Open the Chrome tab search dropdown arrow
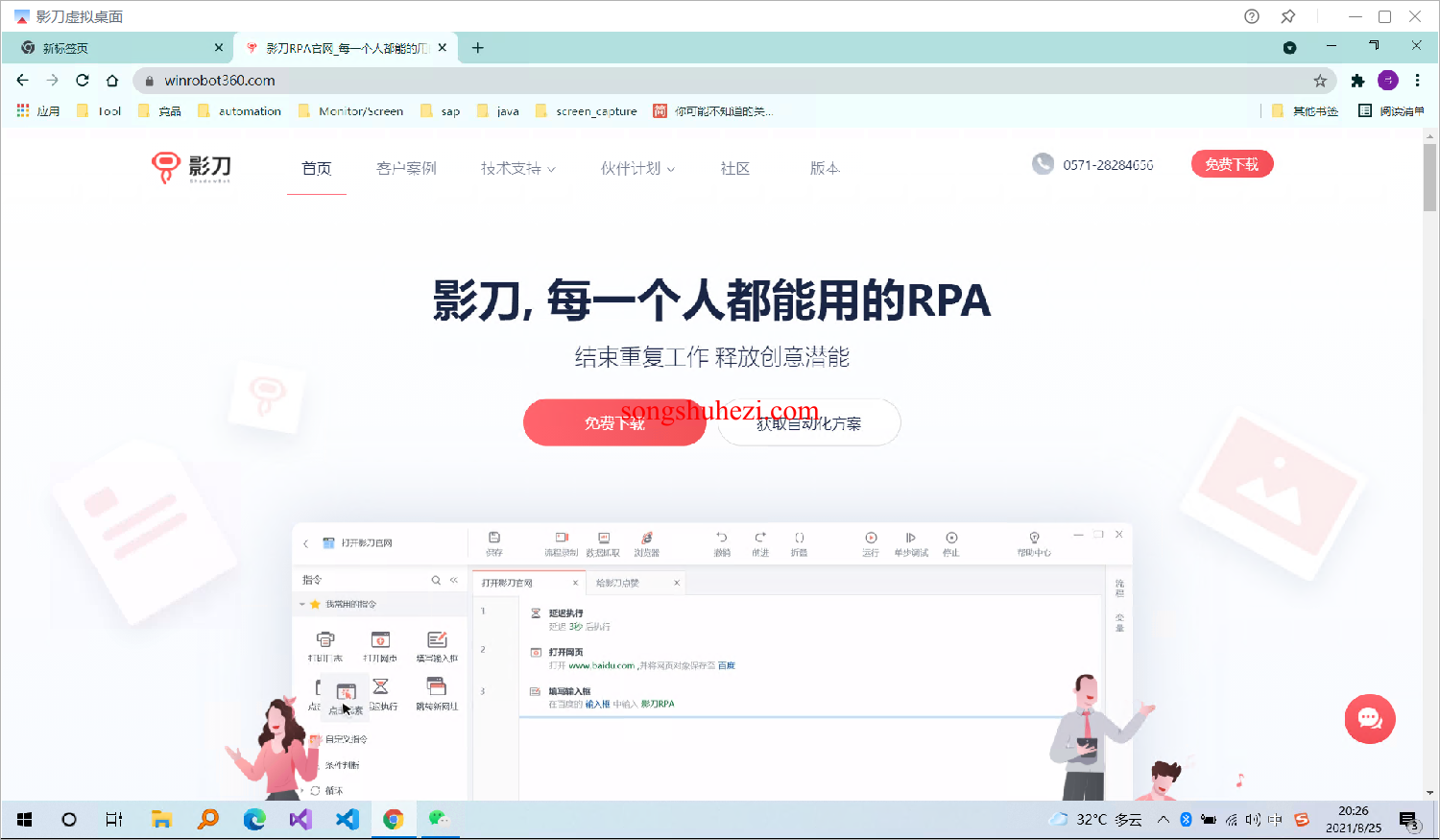The height and width of the screenshot is (840, 1440). tap(1290, 48)
